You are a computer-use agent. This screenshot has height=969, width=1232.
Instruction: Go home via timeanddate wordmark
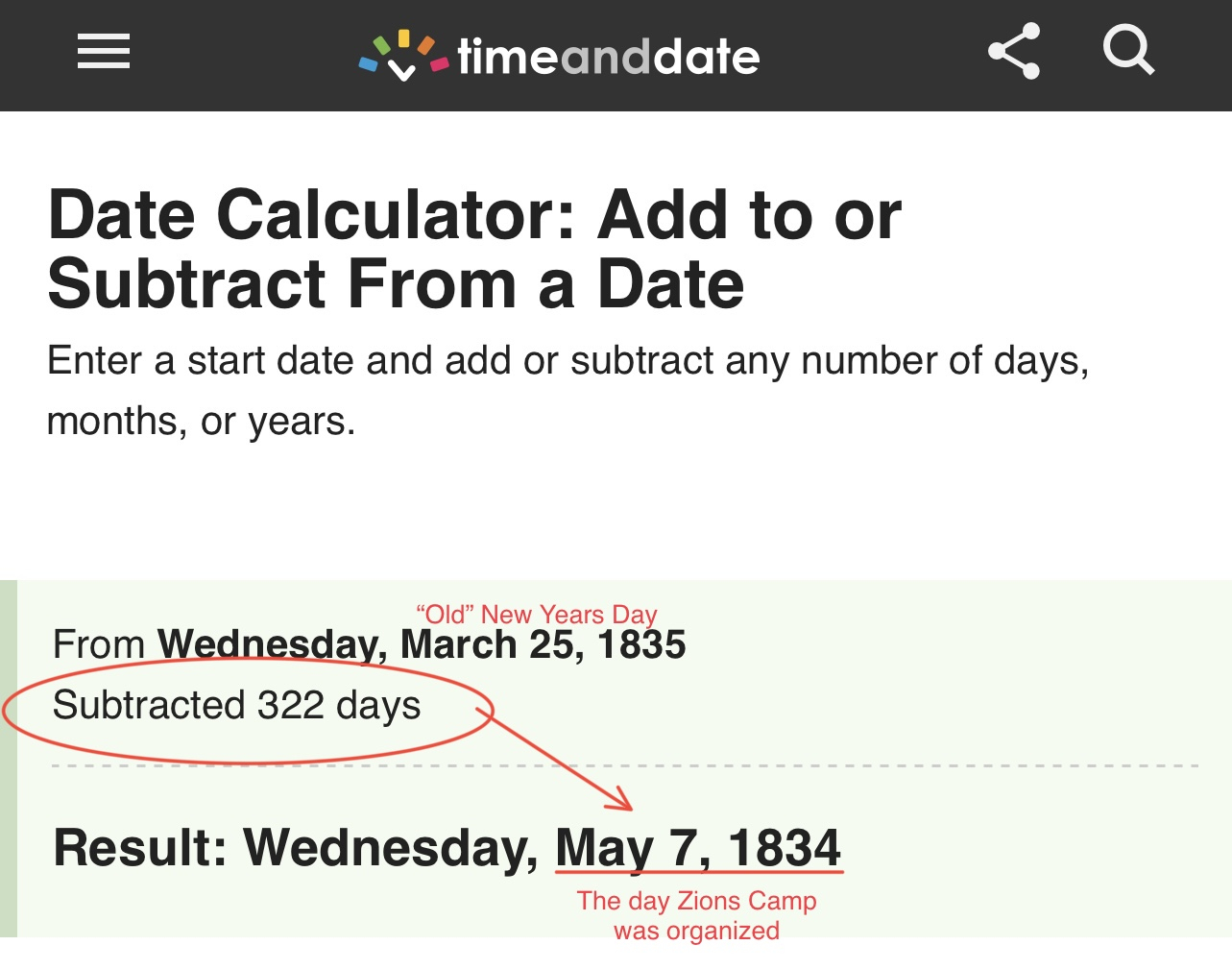(x=608, y=58)
